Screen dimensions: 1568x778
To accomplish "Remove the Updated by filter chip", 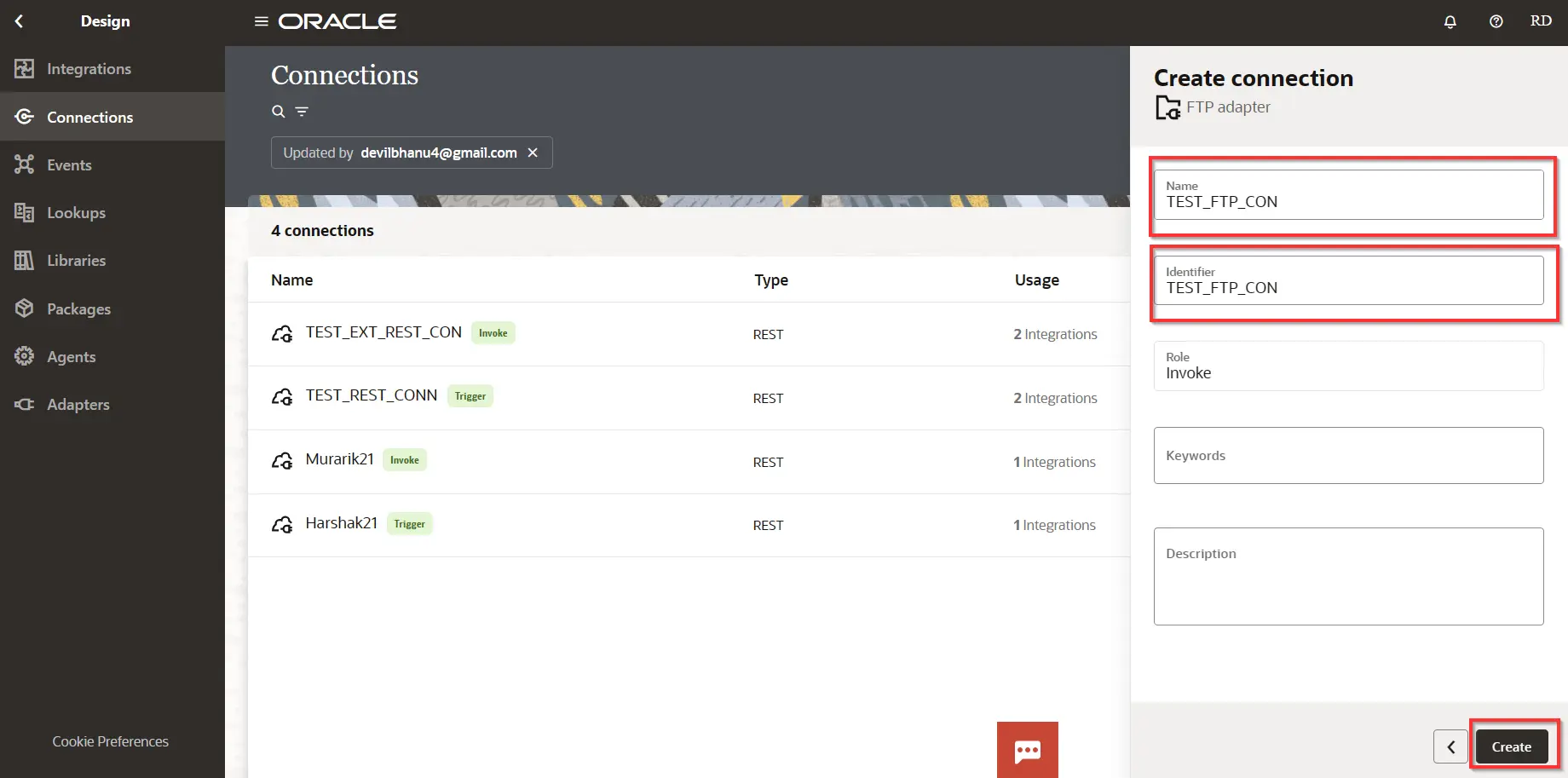I will 533,153.
